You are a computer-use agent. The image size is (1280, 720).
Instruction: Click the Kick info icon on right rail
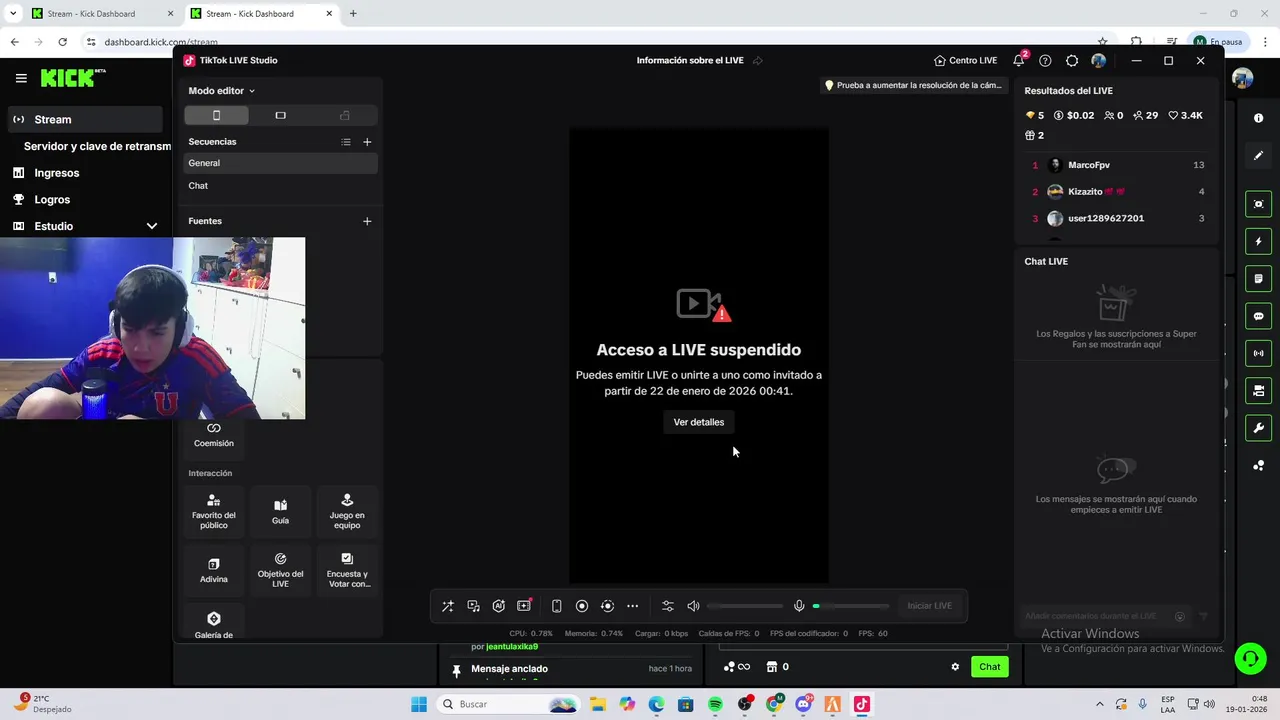(1258, 118)
